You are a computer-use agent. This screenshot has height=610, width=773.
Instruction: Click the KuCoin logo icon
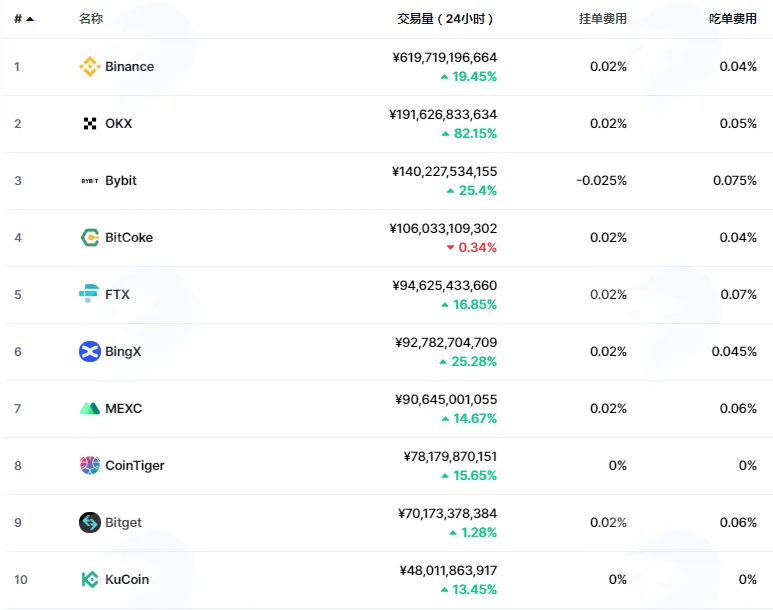pyautogui.click(x=90, y=579)
